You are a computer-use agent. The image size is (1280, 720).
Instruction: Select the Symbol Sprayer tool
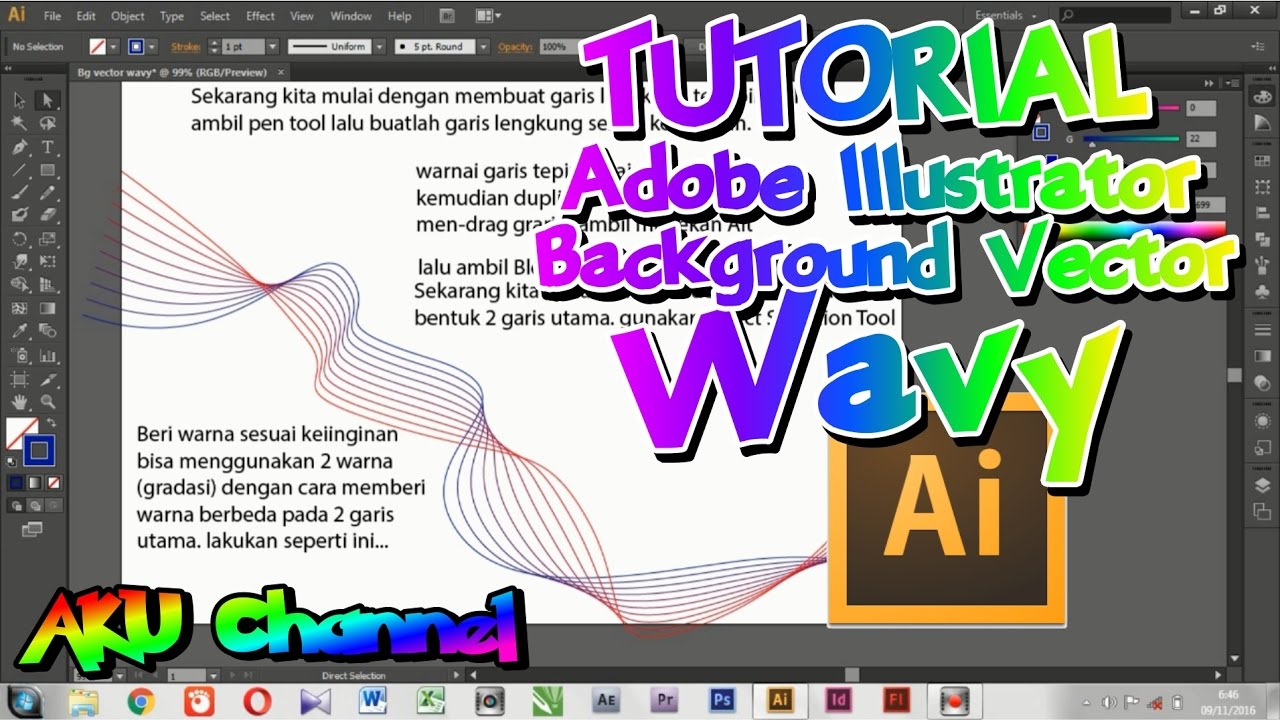tap(20, 356)
